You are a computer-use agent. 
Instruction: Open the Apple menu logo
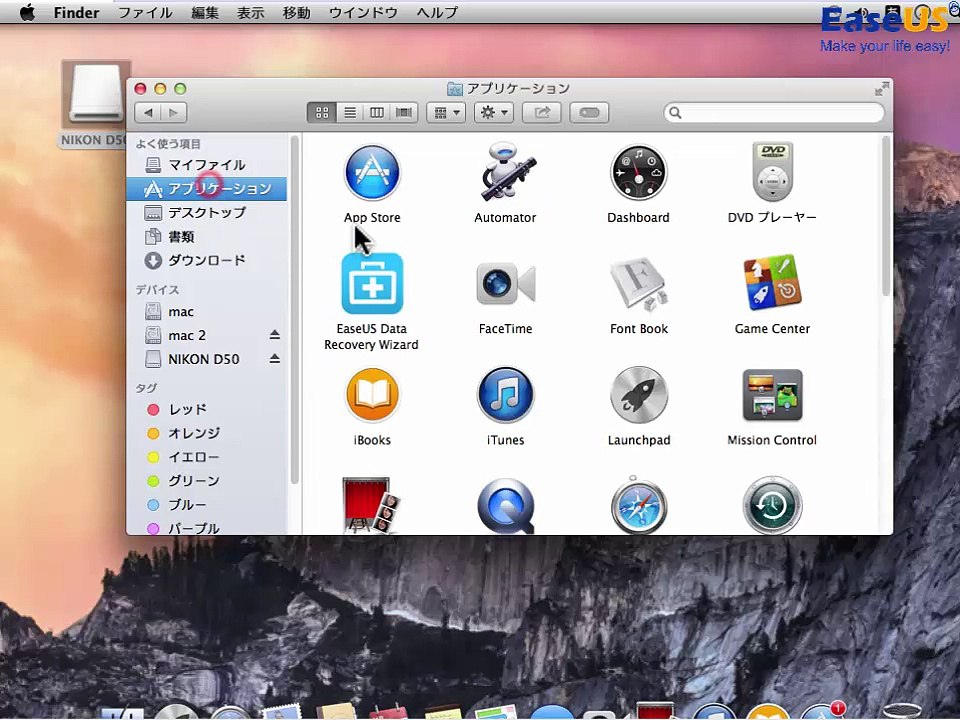(28, 12)
